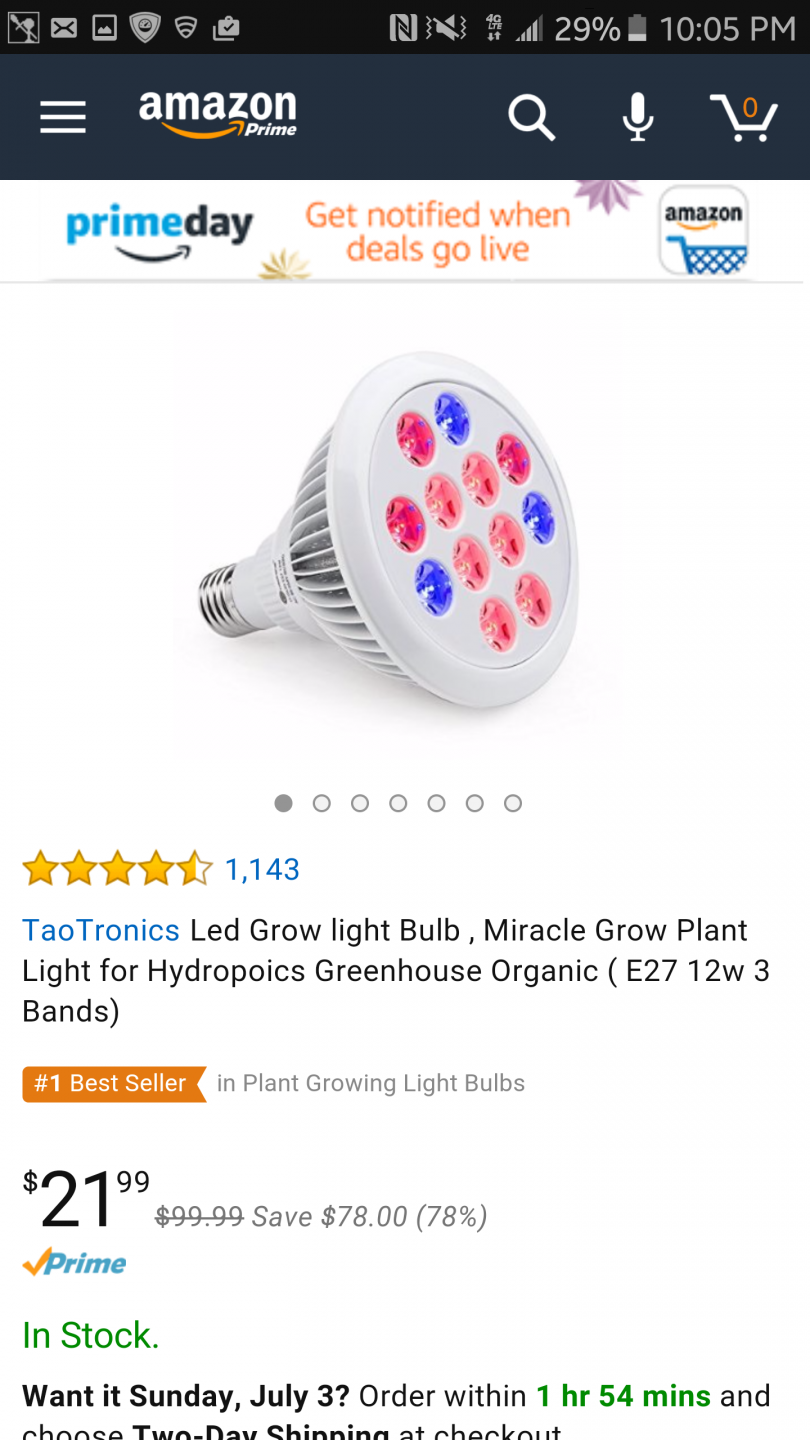Tap the first image carousel dot
This screenshot has width=810, height=1440.
coord(283,803)
